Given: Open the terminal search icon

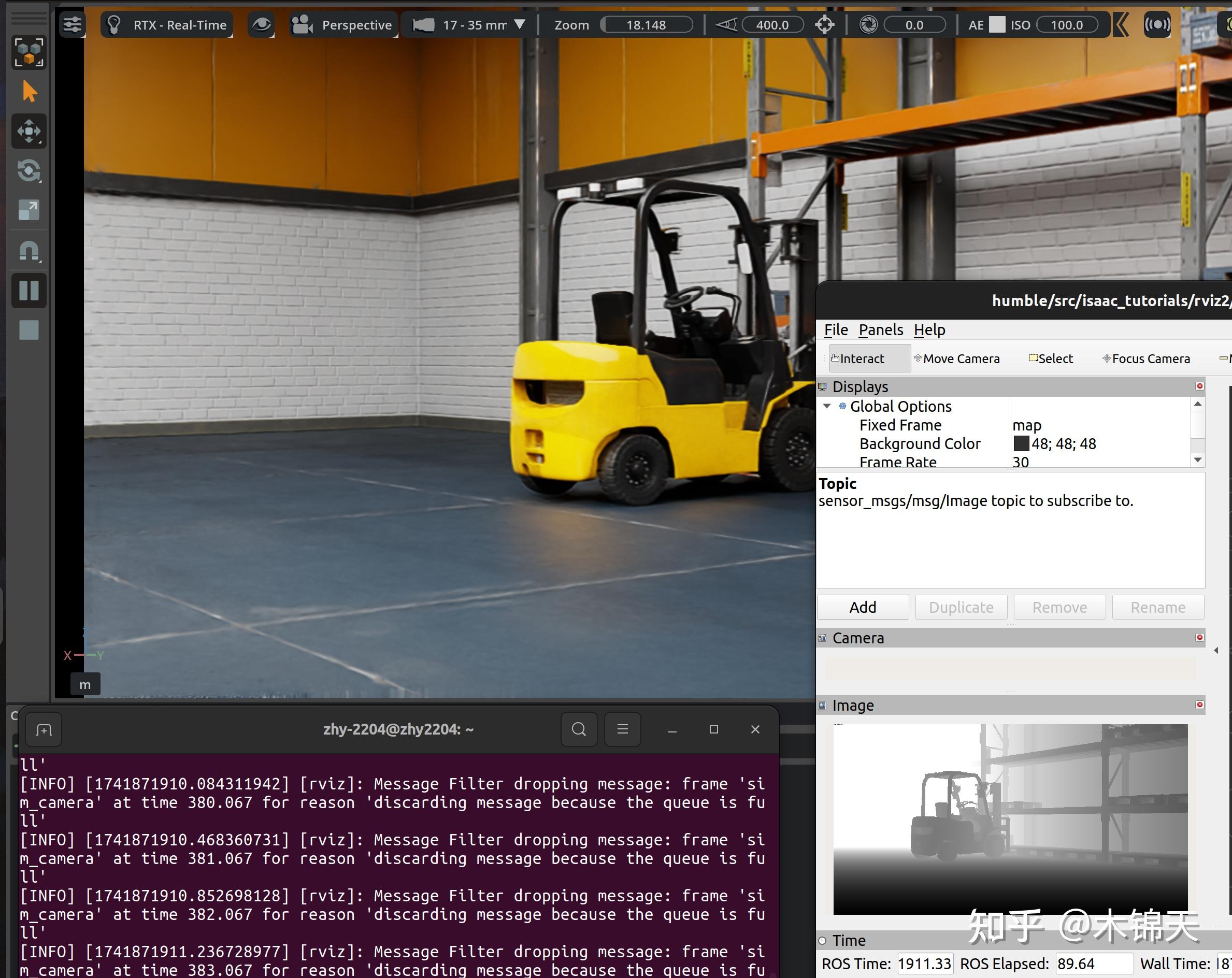Looking at the screenshot, I should (x=578, y=729).
